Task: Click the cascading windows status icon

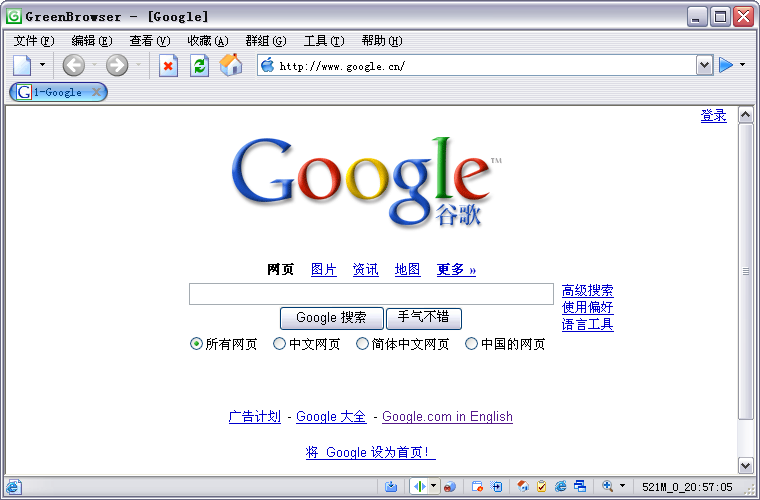Action: pyautogui.click(x=580, y=486)
